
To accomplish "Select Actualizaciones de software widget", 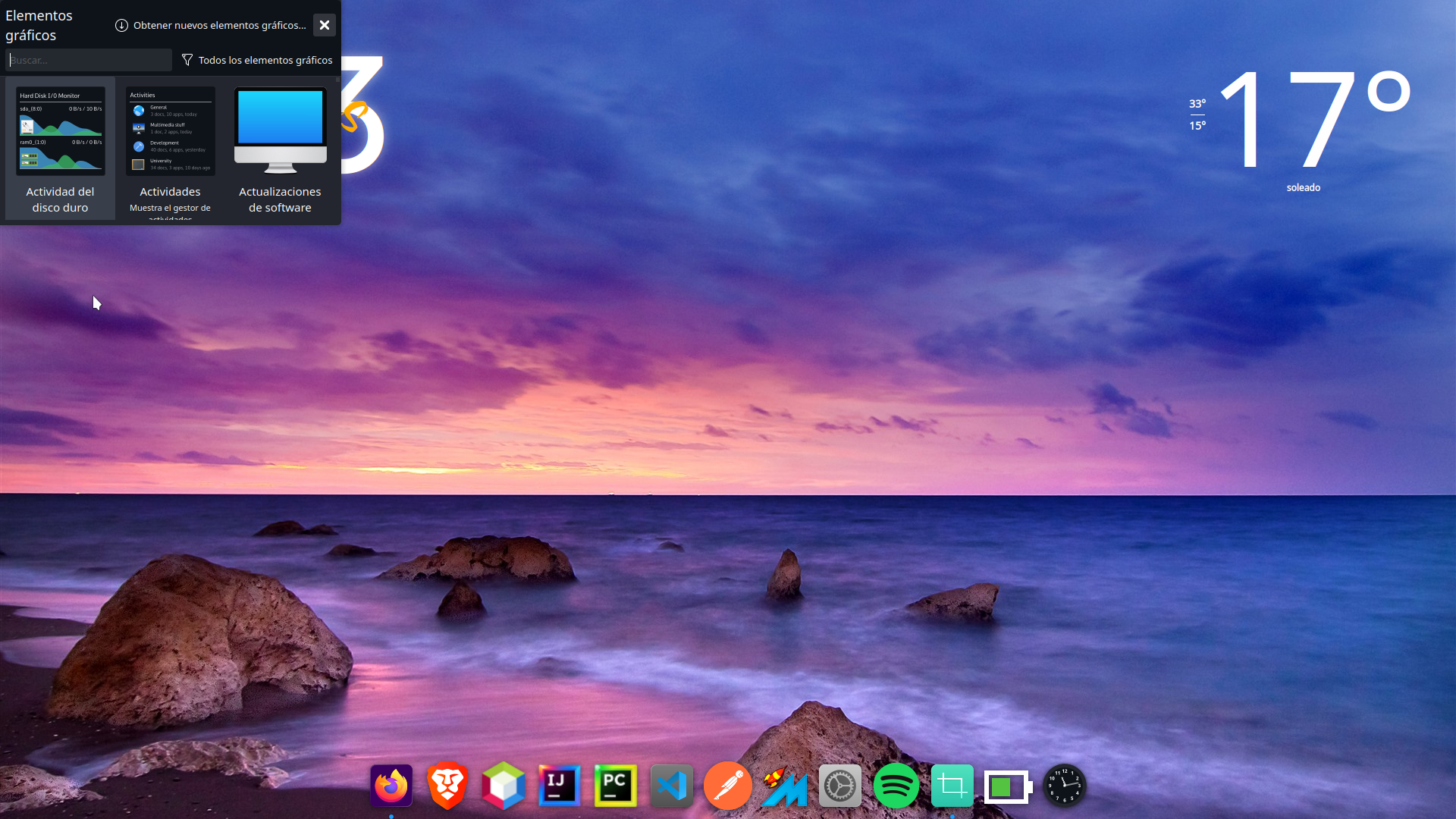I will [280, 149].
